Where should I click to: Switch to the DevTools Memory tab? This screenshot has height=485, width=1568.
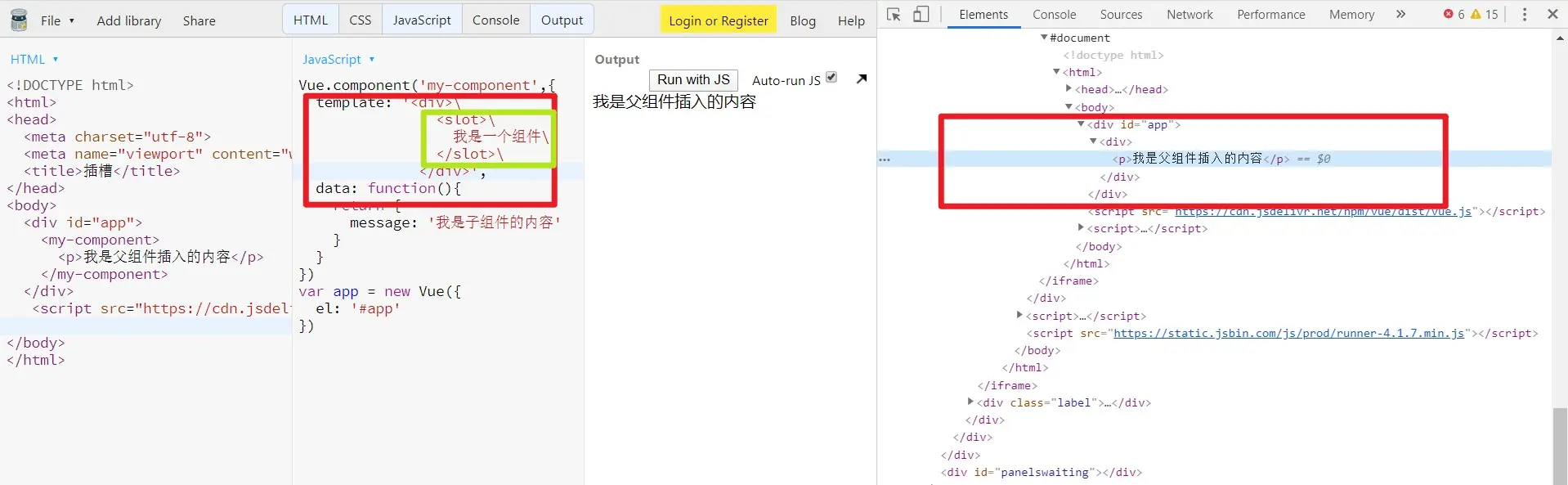(1351, 14)
